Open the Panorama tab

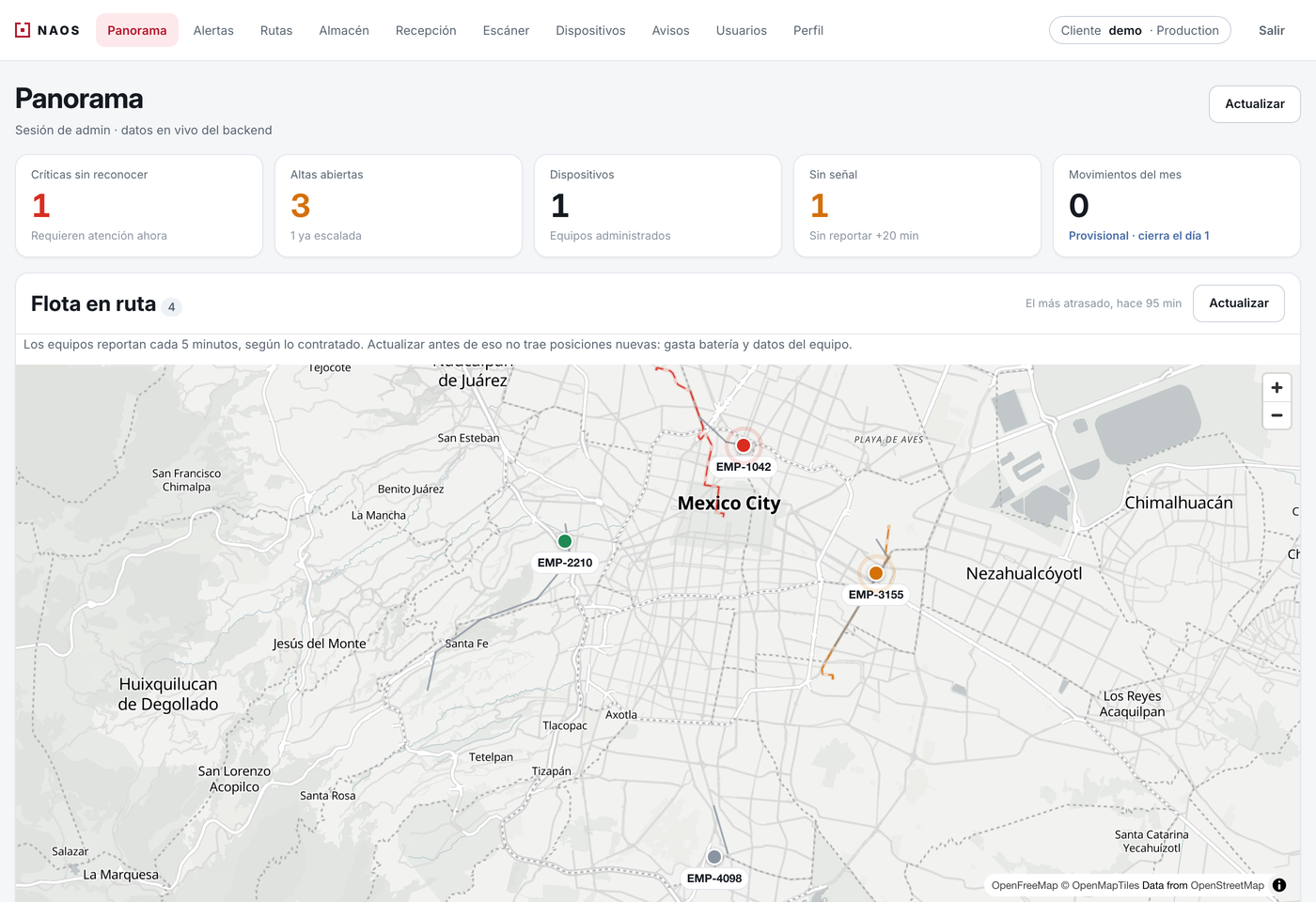[x=137, y=30]
